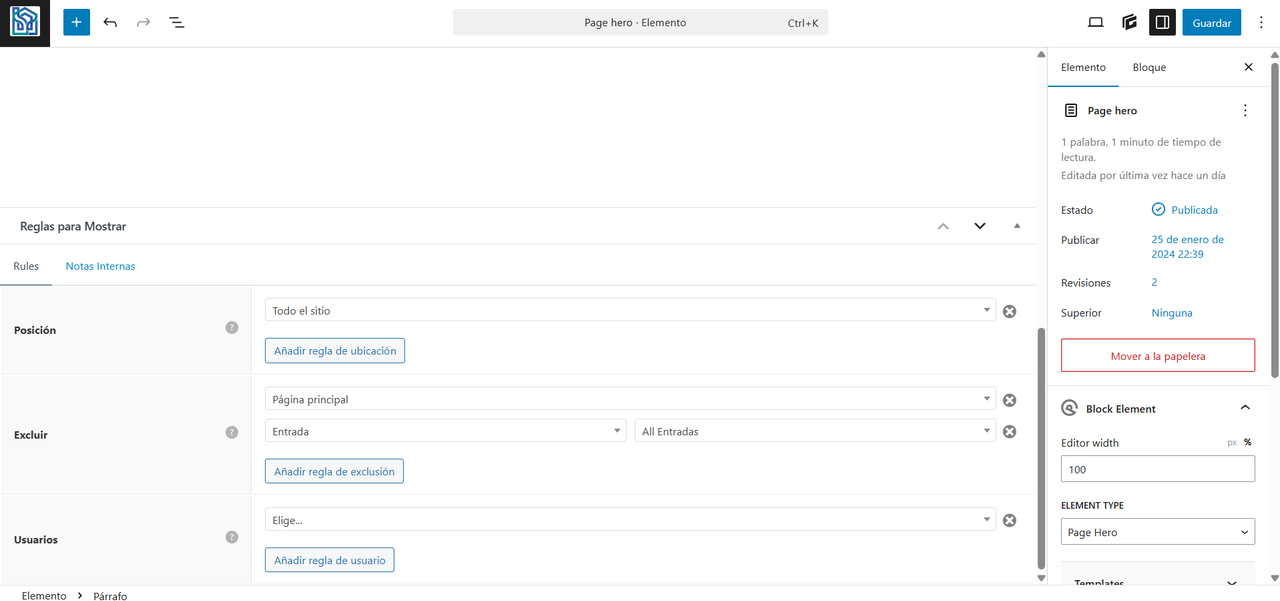Image resolution: width=1280 pixels, height=601 pixels.
Task: Click the GenerateBlocks icon in the top bar
Action: (1129, 22)
